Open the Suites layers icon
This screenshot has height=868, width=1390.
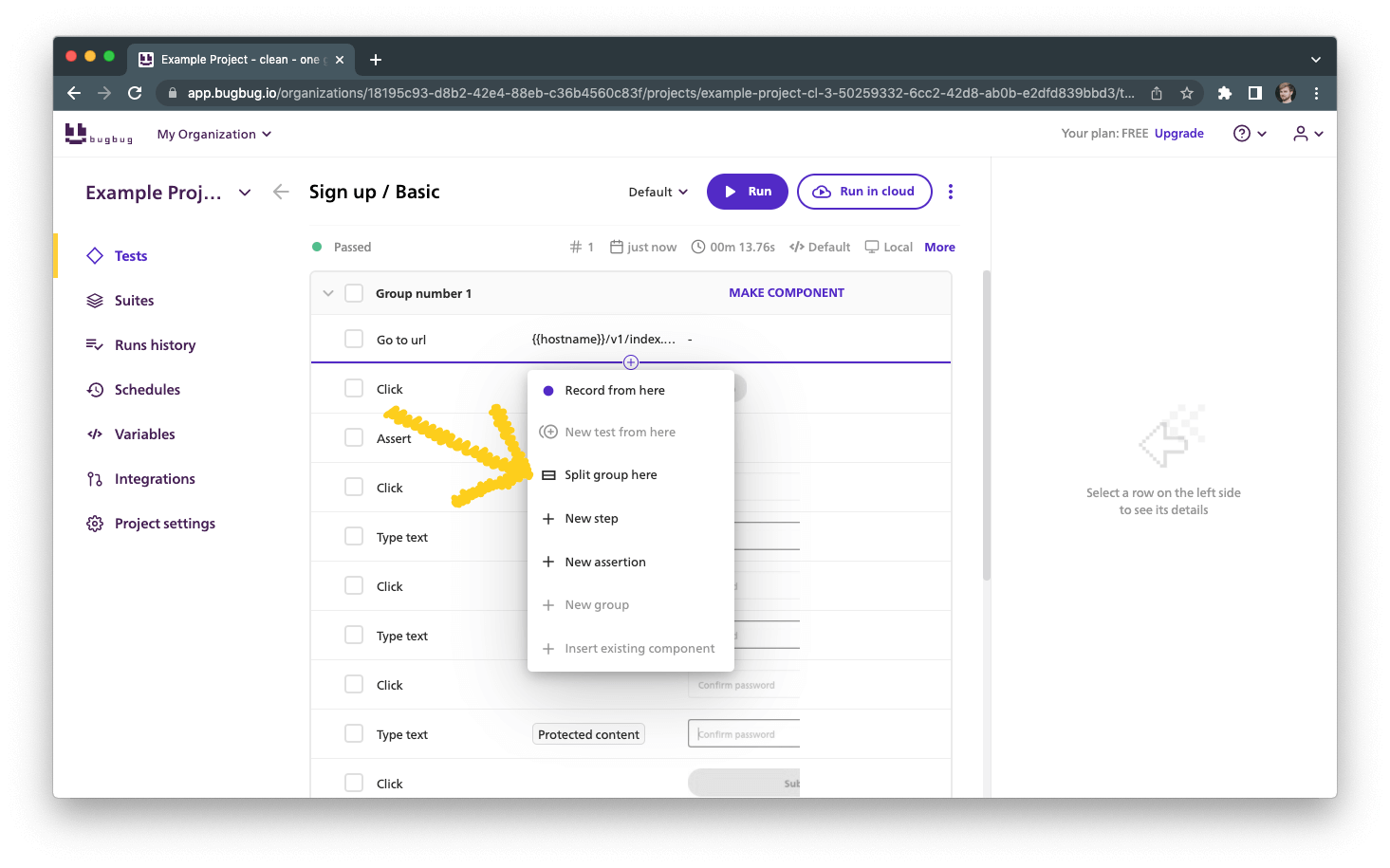point(95,301)
